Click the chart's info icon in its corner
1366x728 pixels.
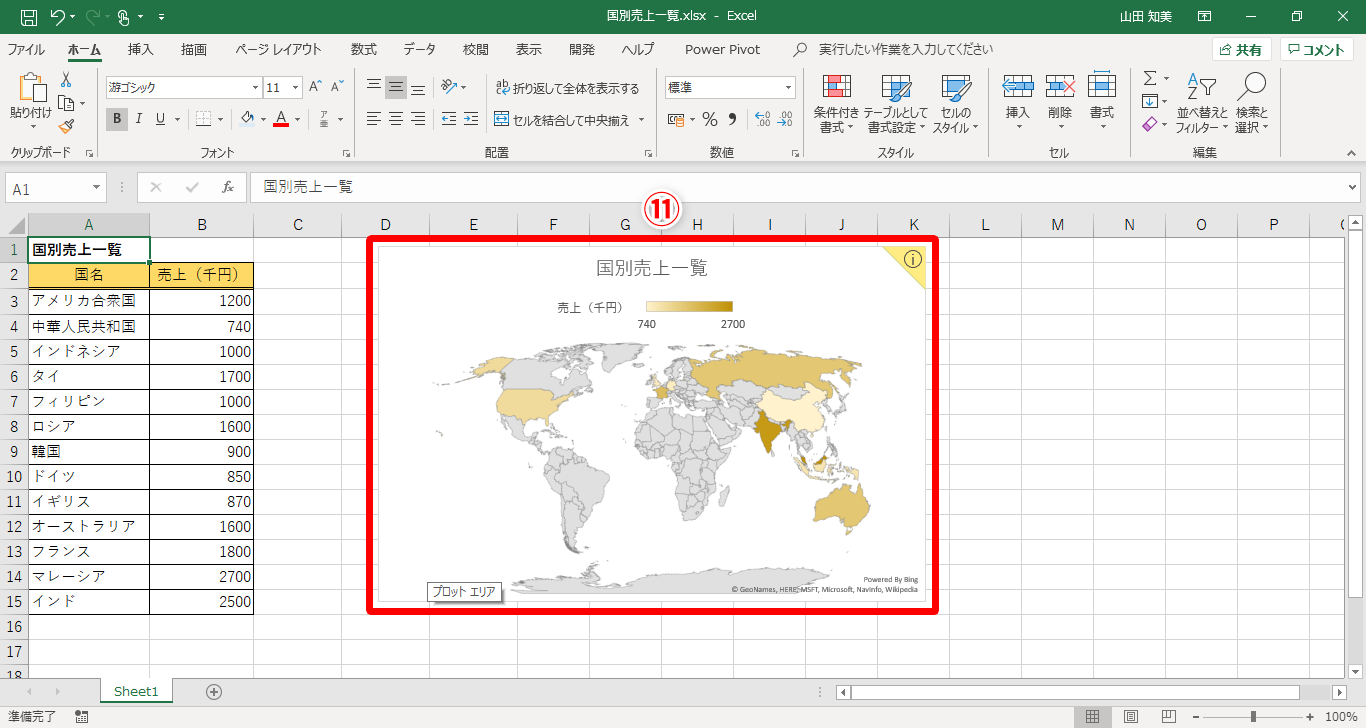912,259
